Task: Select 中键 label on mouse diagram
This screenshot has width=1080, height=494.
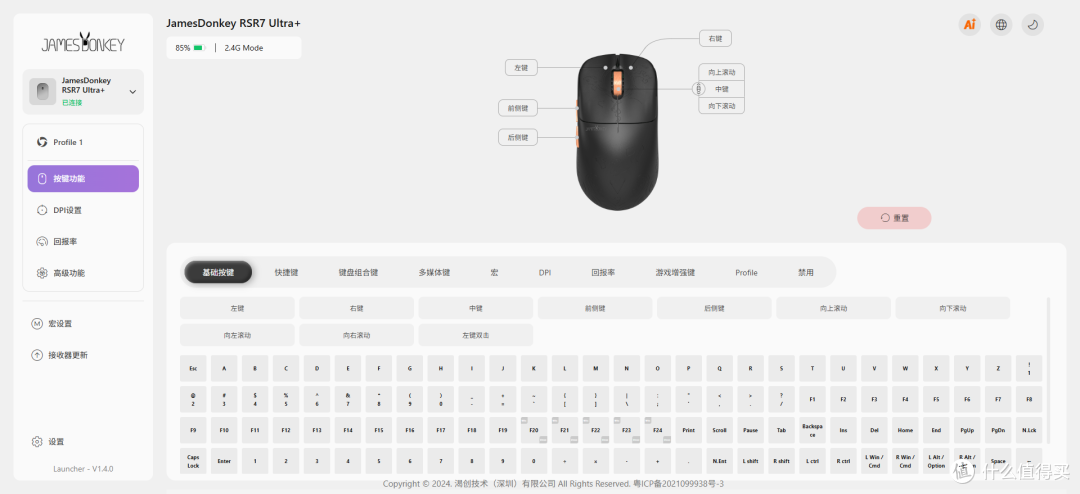Action: (x=722, y=89)
